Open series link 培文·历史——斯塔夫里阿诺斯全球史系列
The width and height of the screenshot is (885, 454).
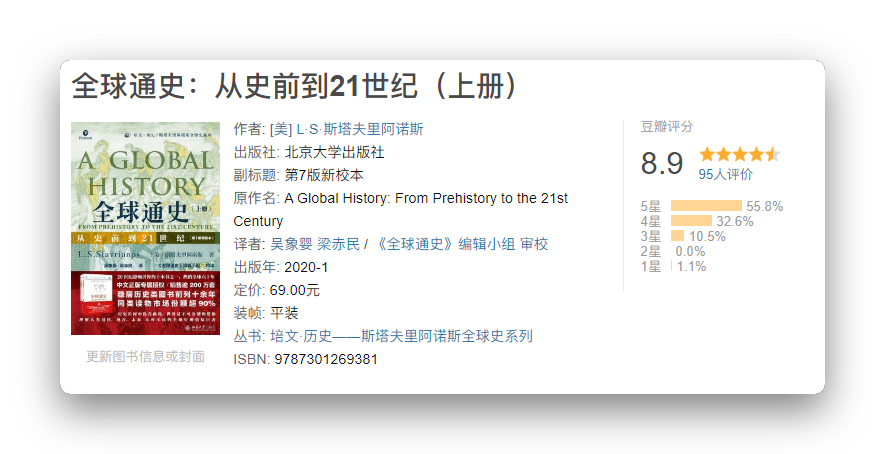coord(401,337)
